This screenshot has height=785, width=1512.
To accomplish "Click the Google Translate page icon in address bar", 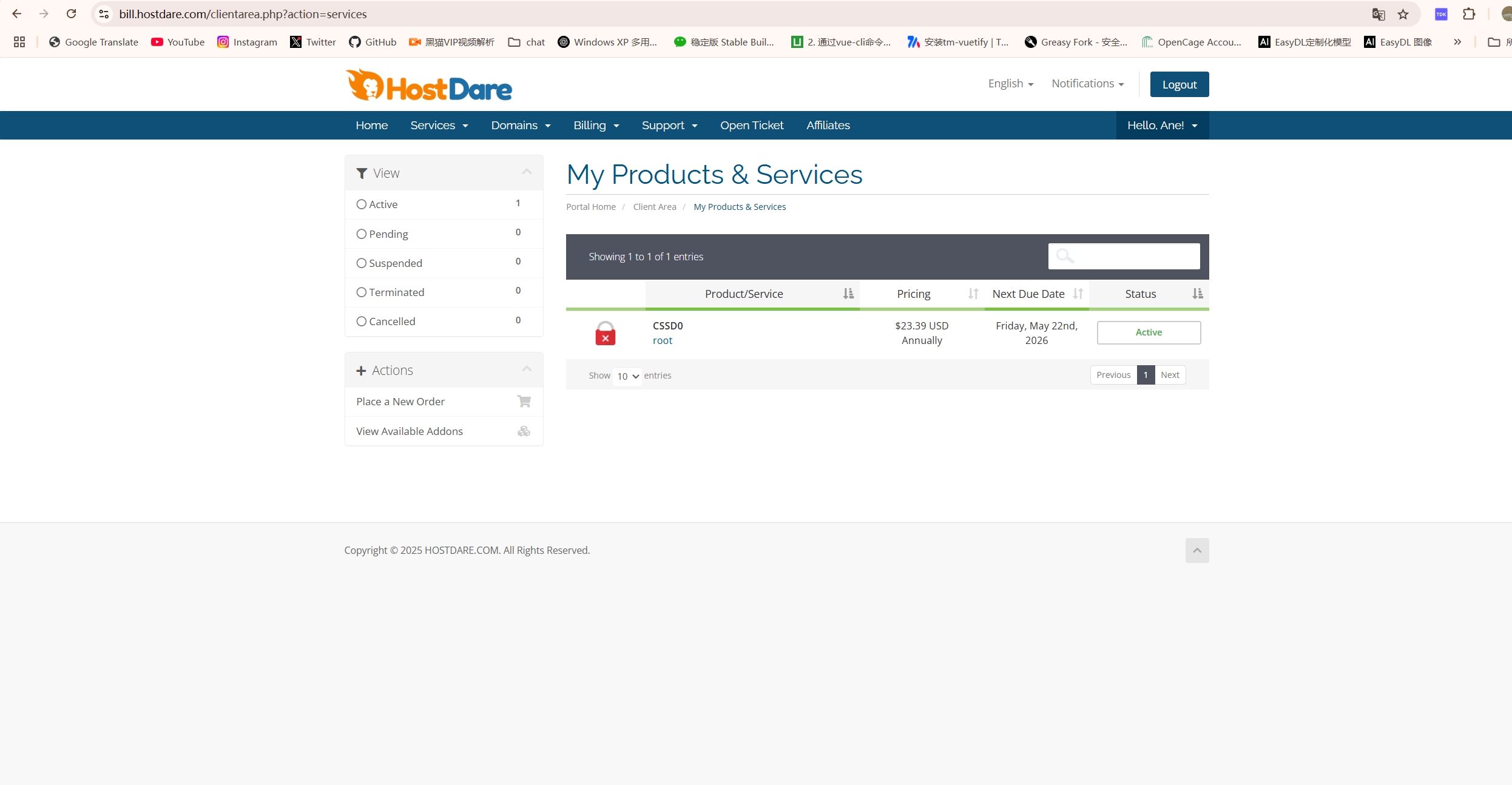I will 1378,14.
